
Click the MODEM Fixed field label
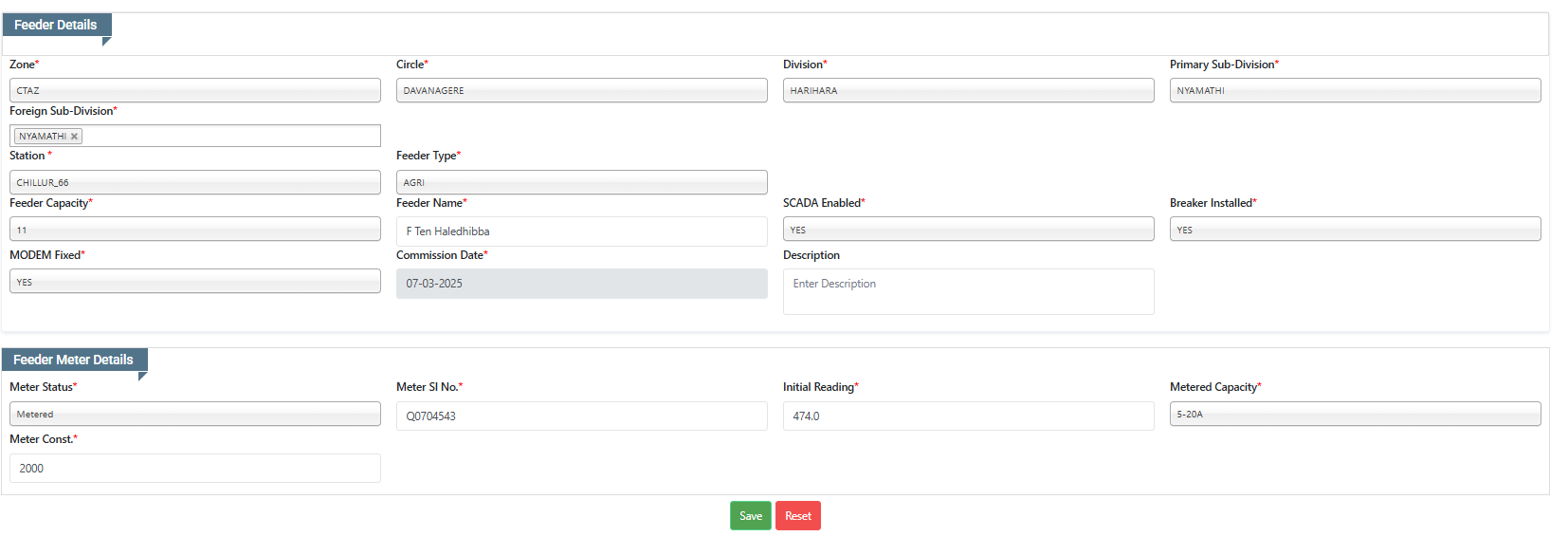(x=47, y=255)
